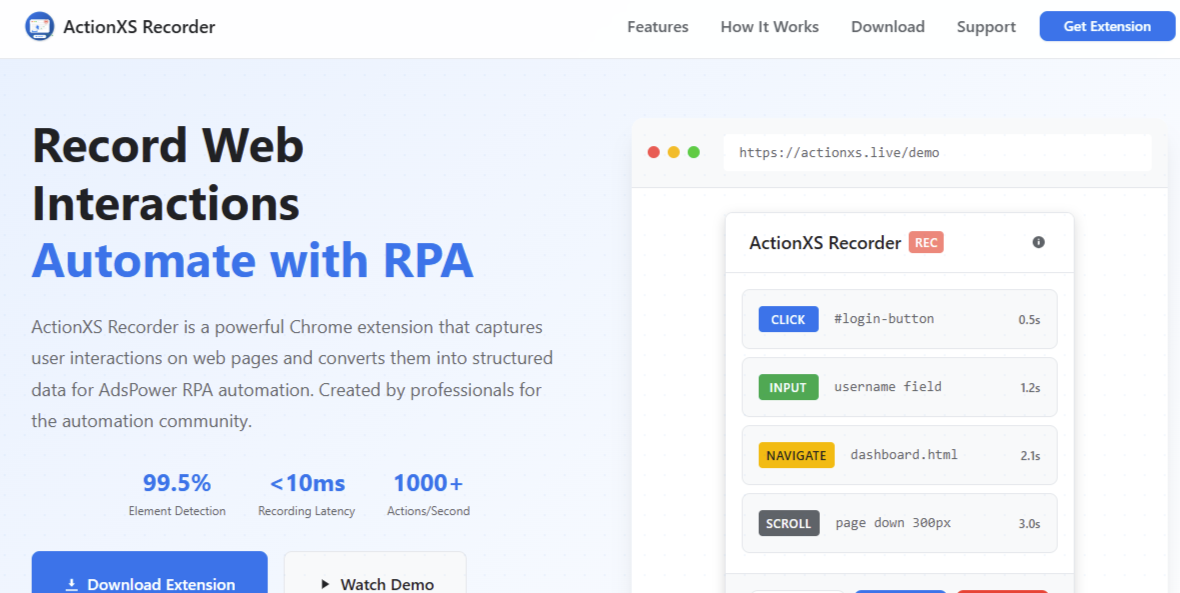Click the REC badge
Screen dimensions: 1180x593
pyautogui.click(x=926, y=242)
